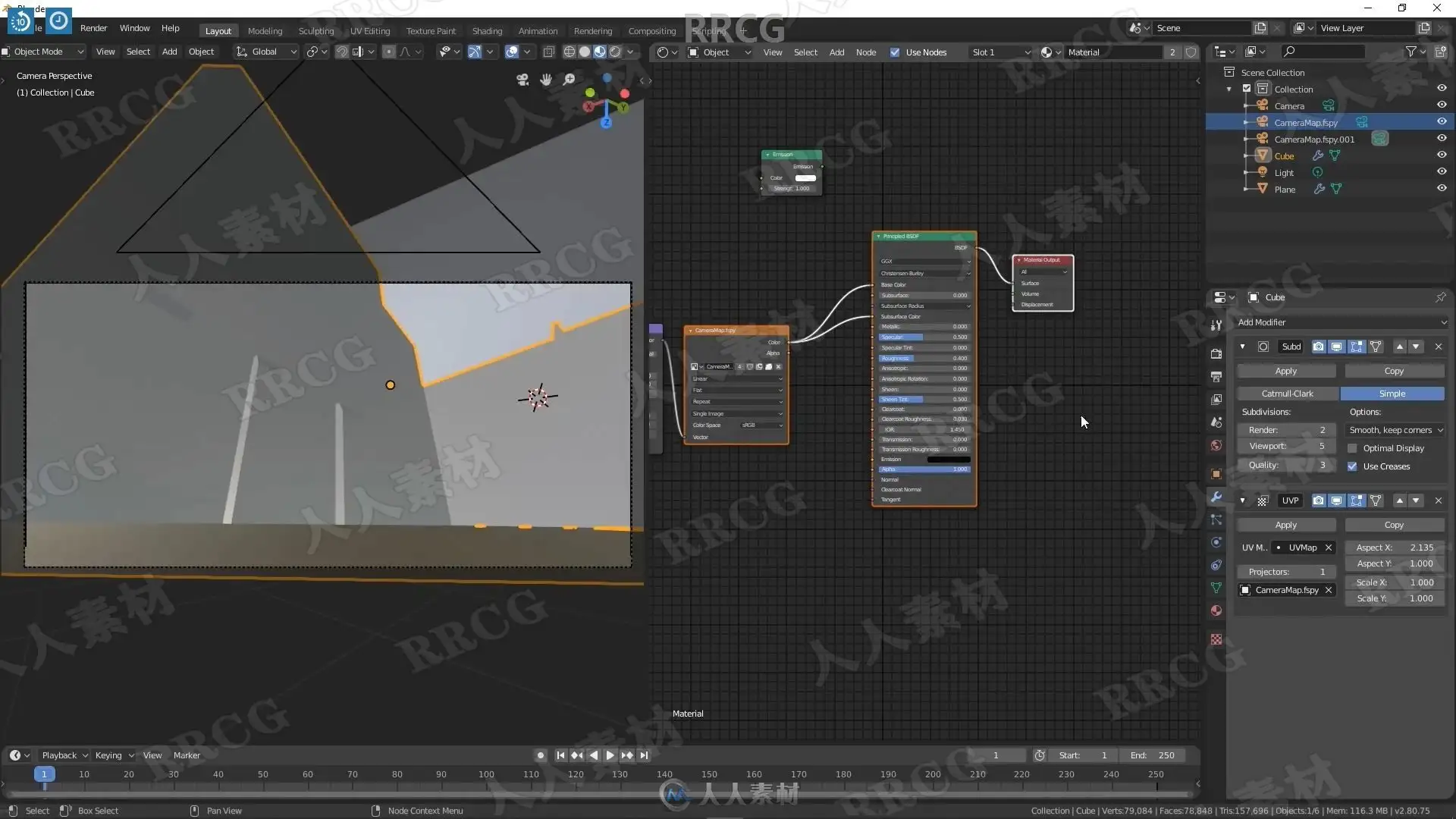This screenshot has height=819, width=1456.
Task: Collapse the Subd modifier panel
Action: (x=1242, y=347)
